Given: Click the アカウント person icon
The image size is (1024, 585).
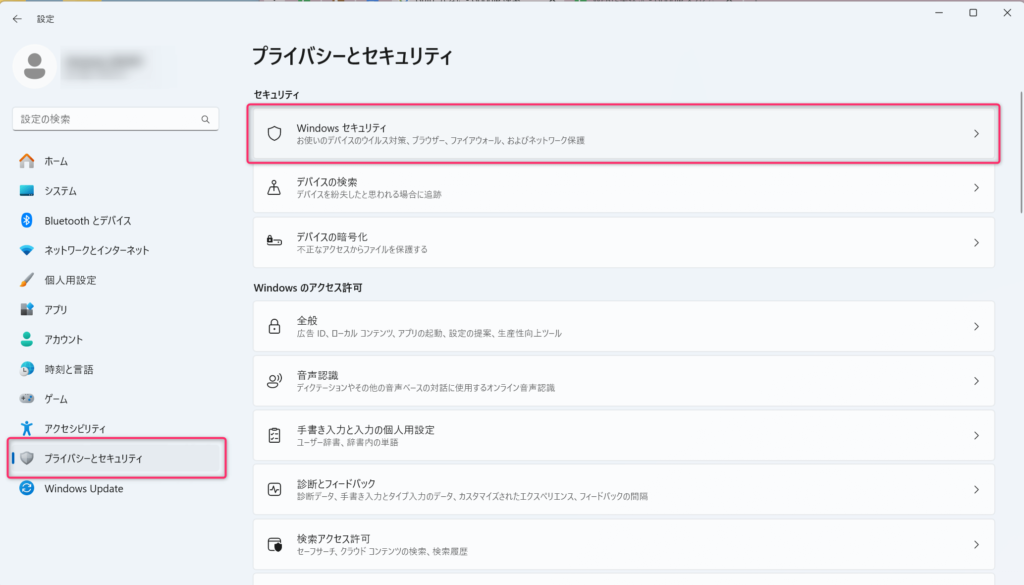Looking at the screenshot, I should [27, 339].
